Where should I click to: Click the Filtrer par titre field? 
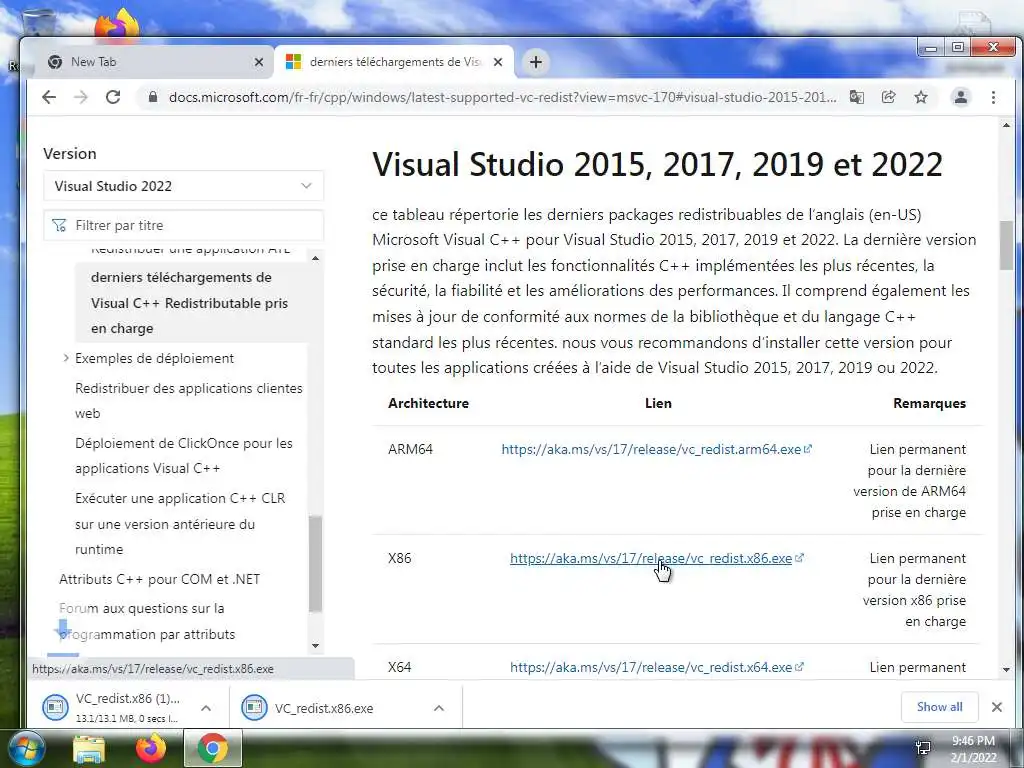184,225
